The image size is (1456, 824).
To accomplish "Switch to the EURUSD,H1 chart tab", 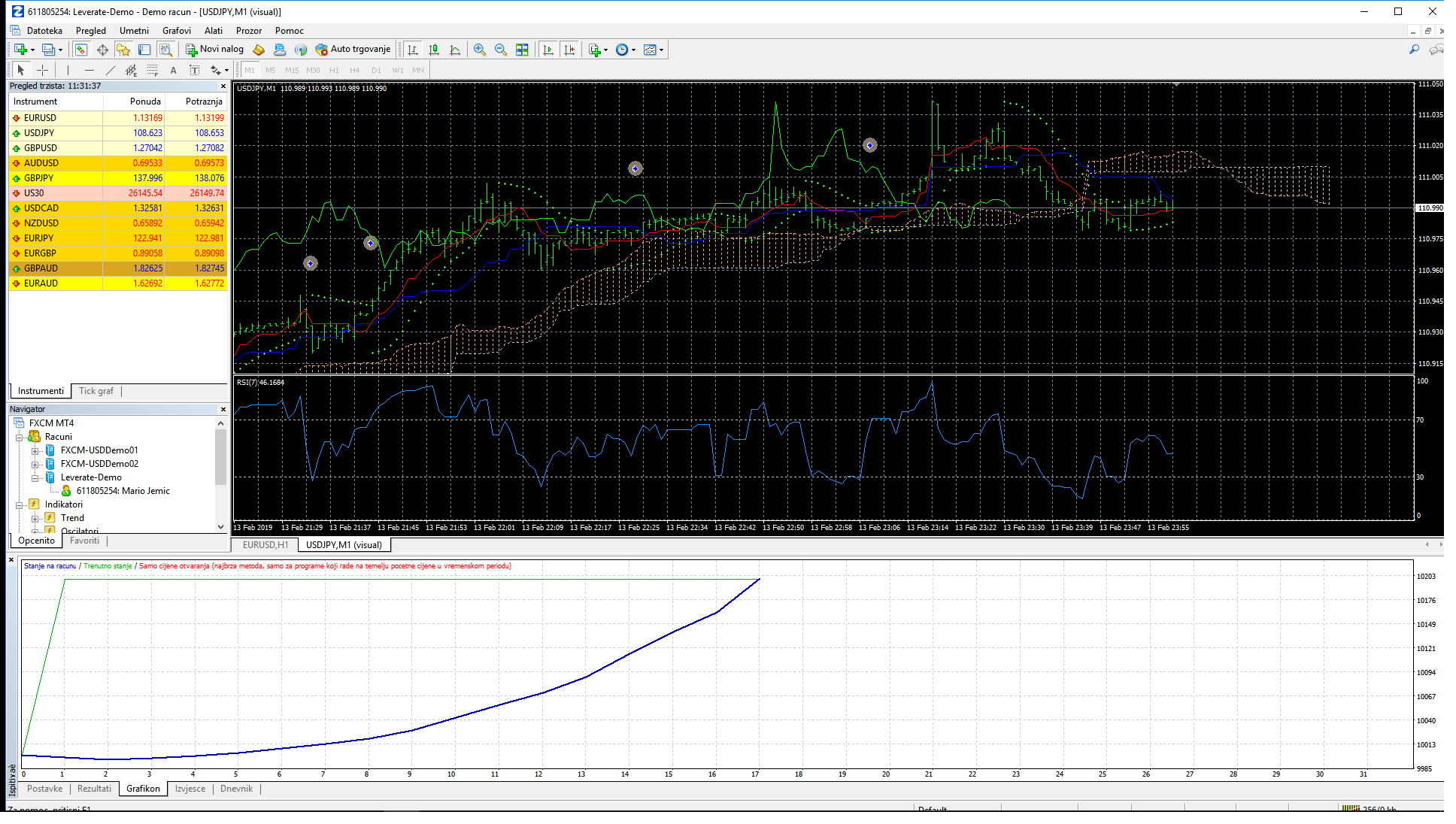I will tap(265, 545).
